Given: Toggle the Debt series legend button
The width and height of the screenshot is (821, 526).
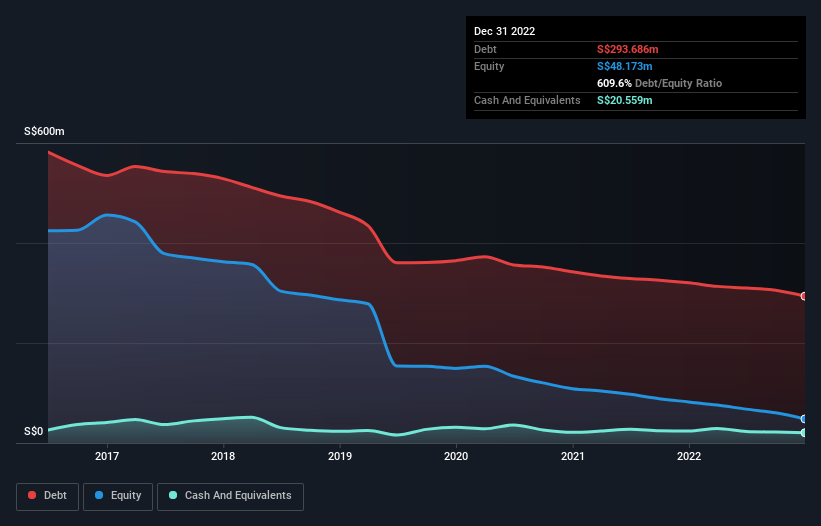Looking at the screenshot, I should pyautogui.click(x=47, y=496).
